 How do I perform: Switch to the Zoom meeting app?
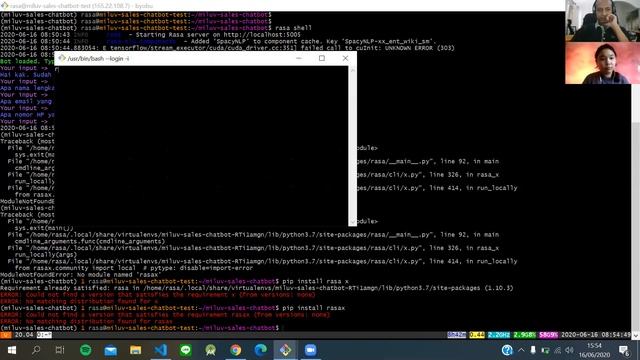tap(310, 350)
